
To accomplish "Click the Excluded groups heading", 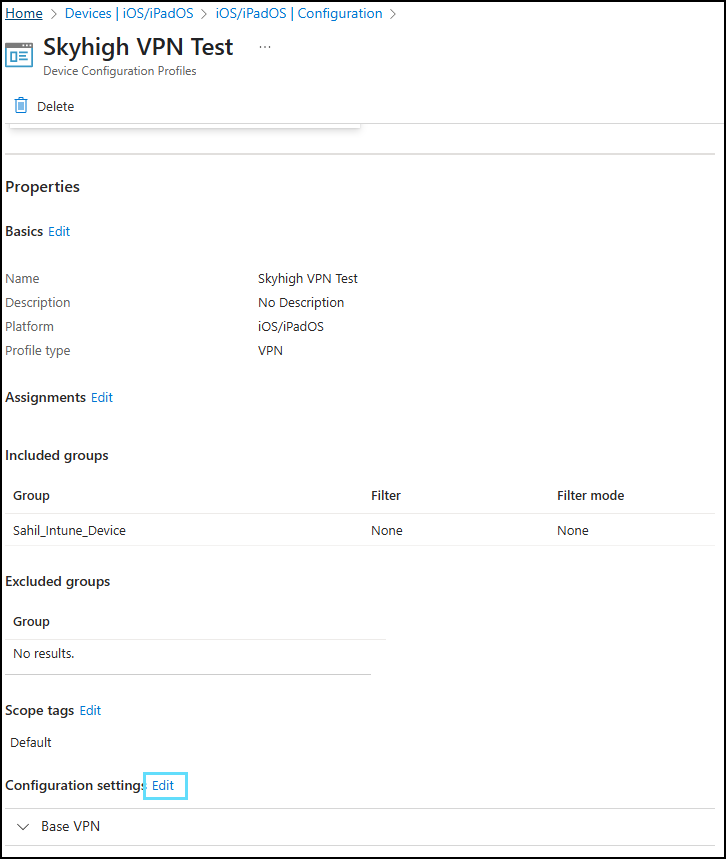I will [58, 581].
